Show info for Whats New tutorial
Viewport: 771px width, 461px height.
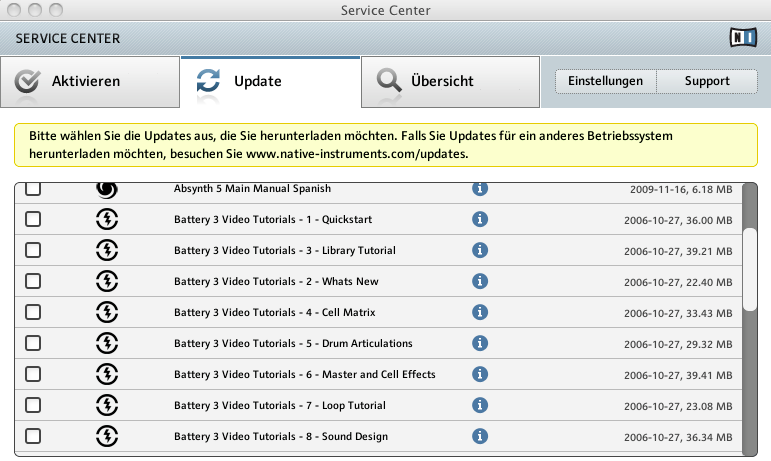[480, 281]
